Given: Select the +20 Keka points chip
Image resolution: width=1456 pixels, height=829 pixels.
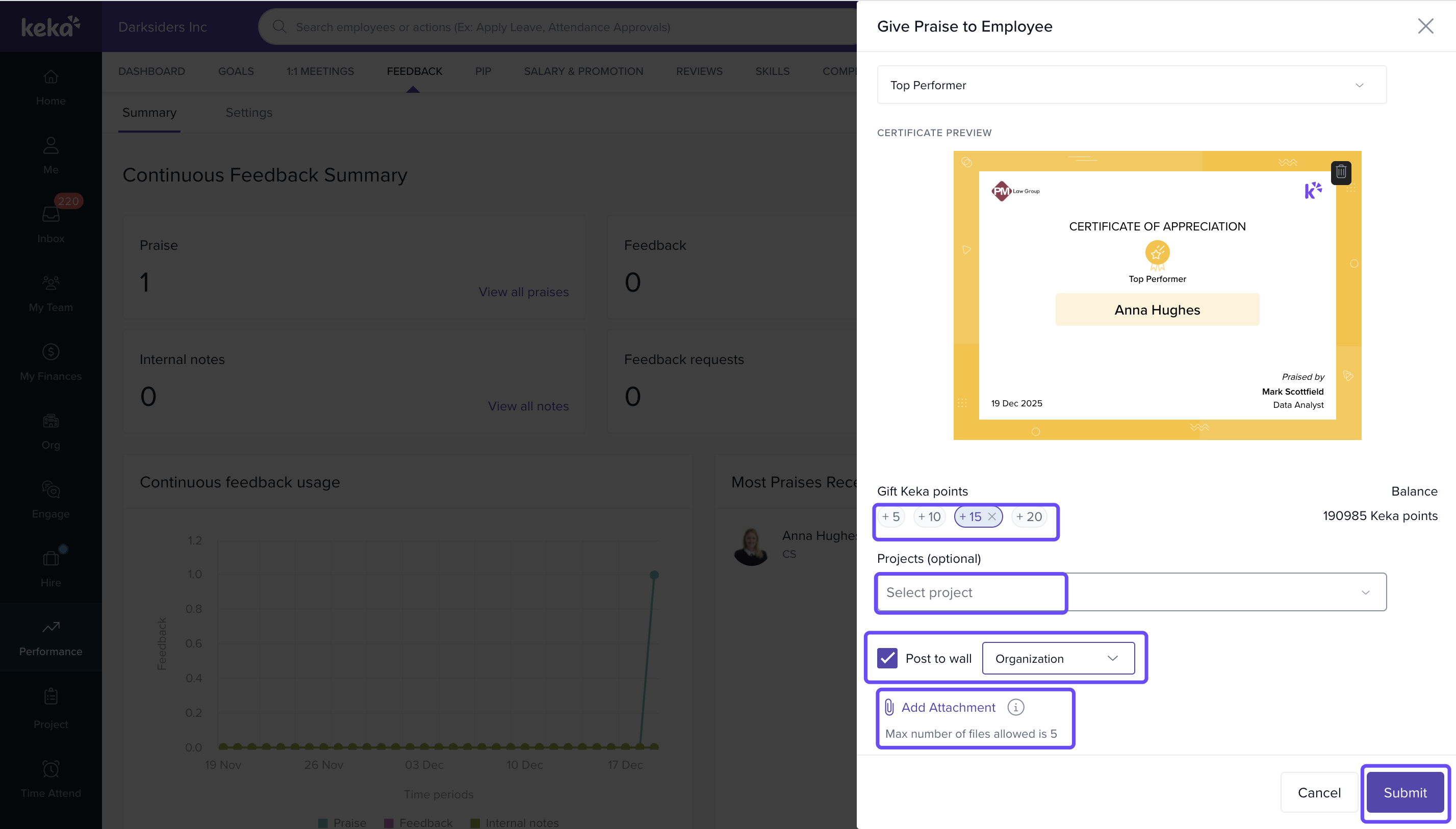Looking at the screenshot, I should (x=1029, y=516).
